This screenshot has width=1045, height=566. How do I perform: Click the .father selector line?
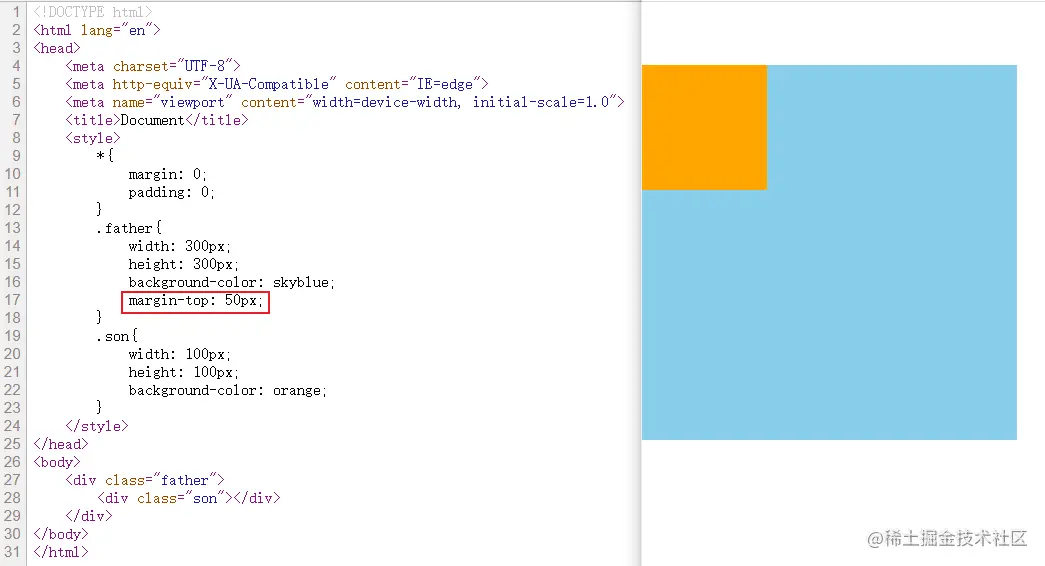(x=129, y=228)
